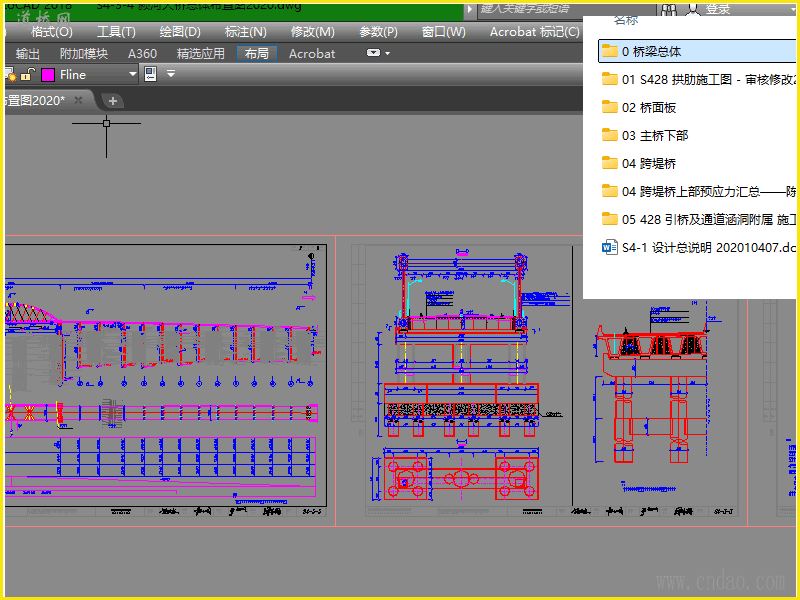Open the S4-1 设计总说明 Word document
Screen dimensions: 800x600
[x=698, y=247]
